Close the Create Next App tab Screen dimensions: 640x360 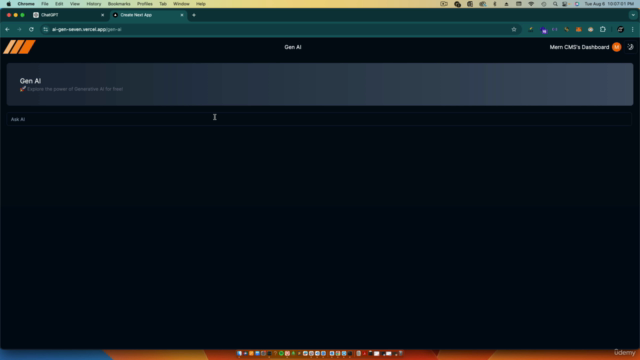click(x=182, y=15)
